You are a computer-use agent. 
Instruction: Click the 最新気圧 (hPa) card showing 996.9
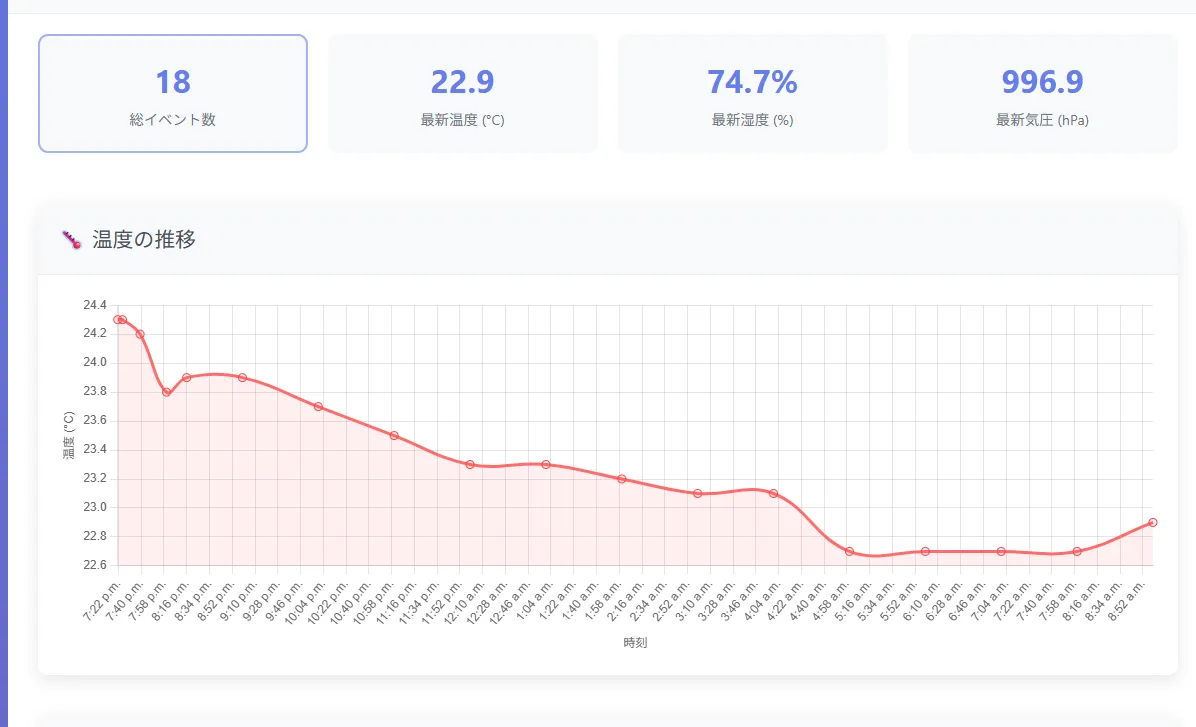tap(1042, 94)
